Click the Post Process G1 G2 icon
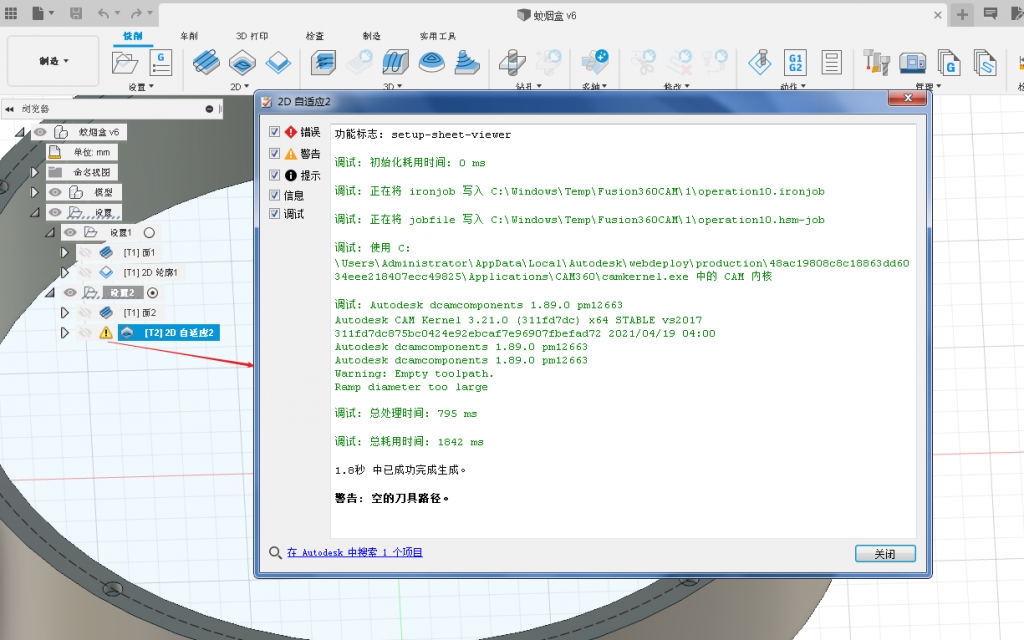Viewport: 1024px width, 640px height. click(x=795, y=63)
